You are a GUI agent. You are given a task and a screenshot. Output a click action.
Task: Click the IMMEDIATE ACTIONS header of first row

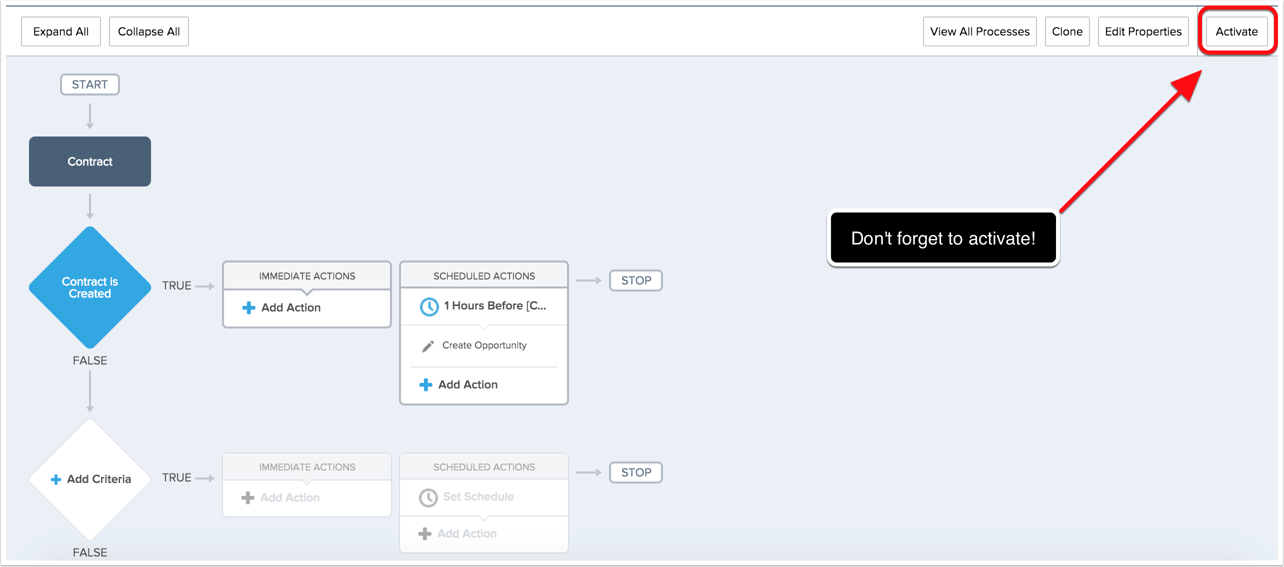pos(307,276)
